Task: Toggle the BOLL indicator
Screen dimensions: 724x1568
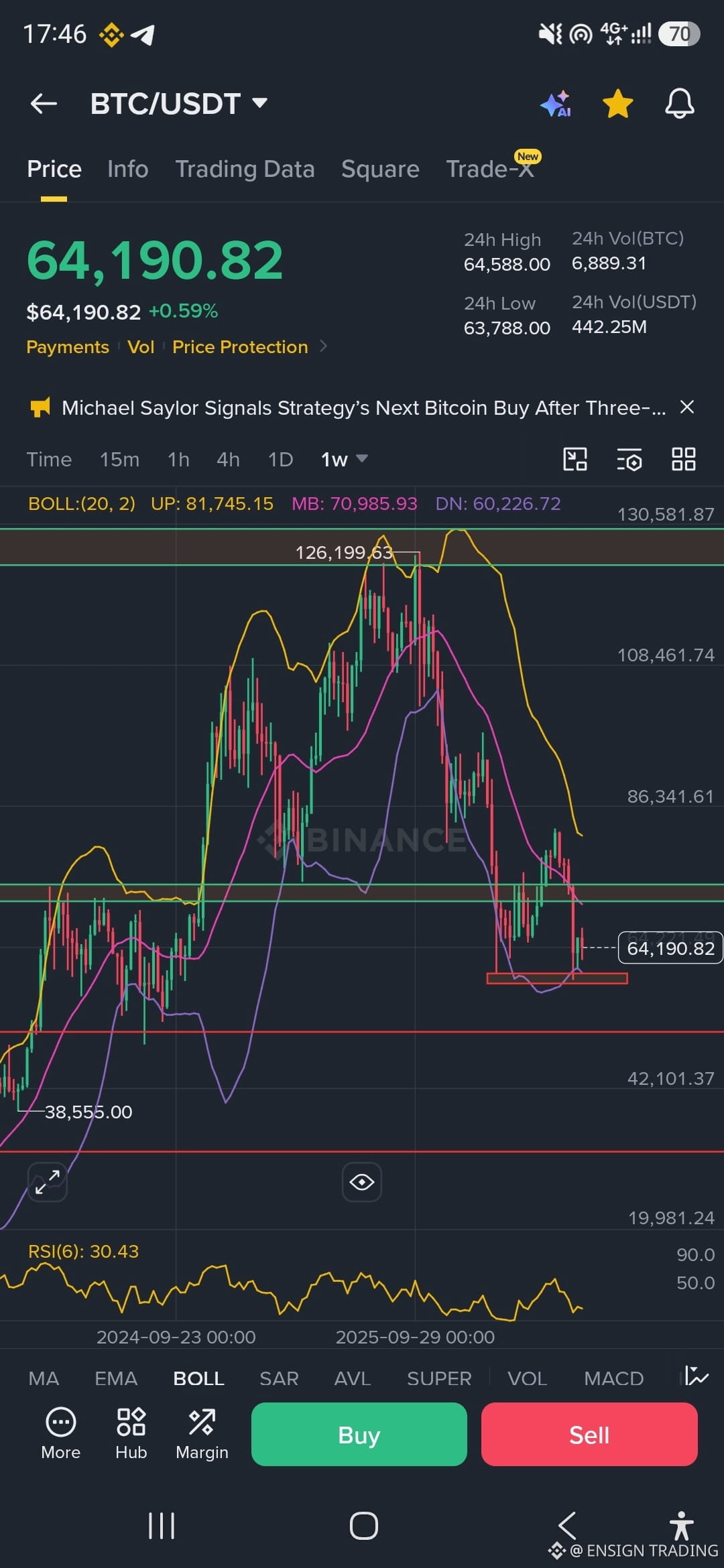Action: pos(198,1378)
